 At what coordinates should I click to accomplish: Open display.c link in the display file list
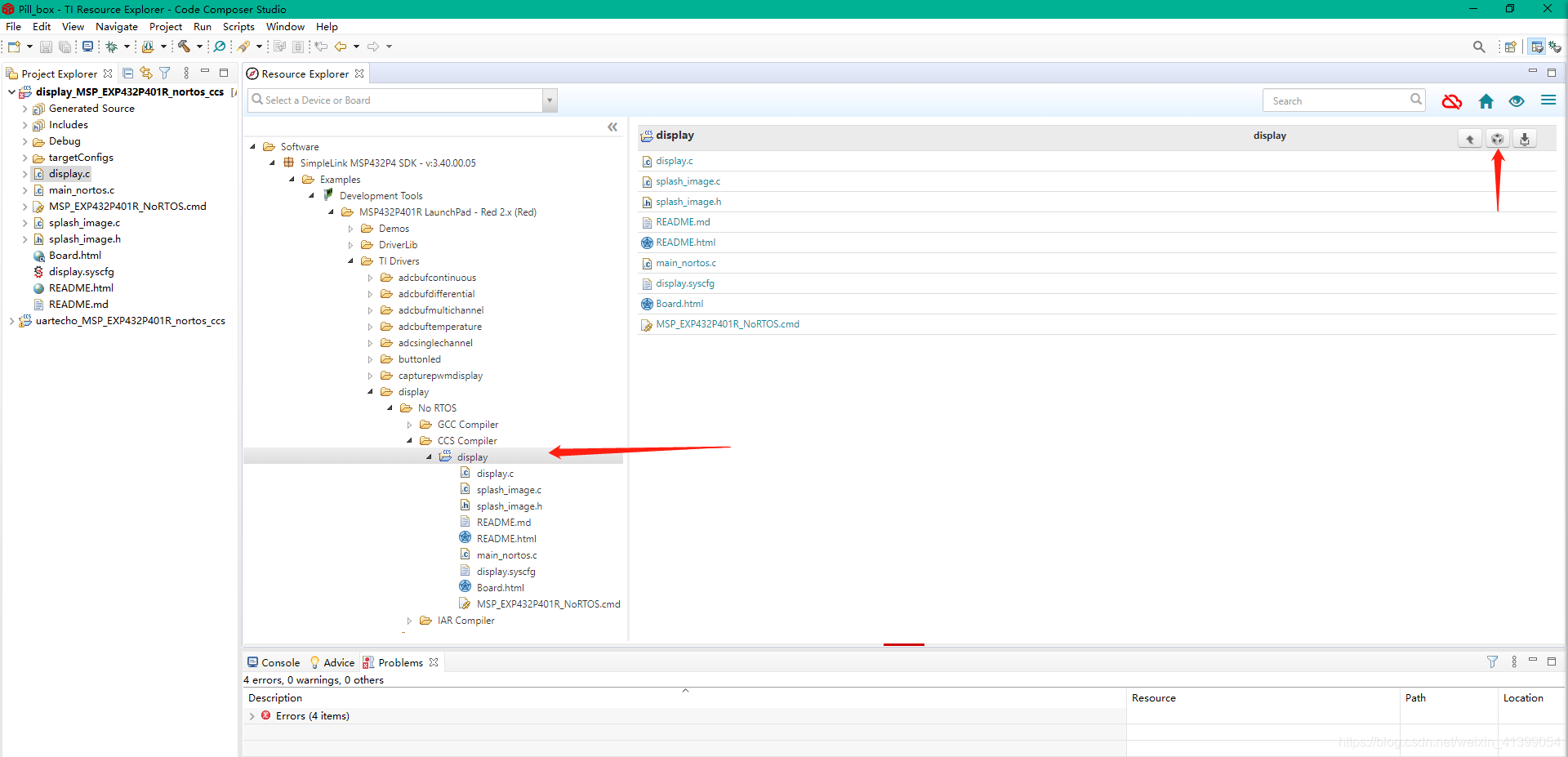674,161
